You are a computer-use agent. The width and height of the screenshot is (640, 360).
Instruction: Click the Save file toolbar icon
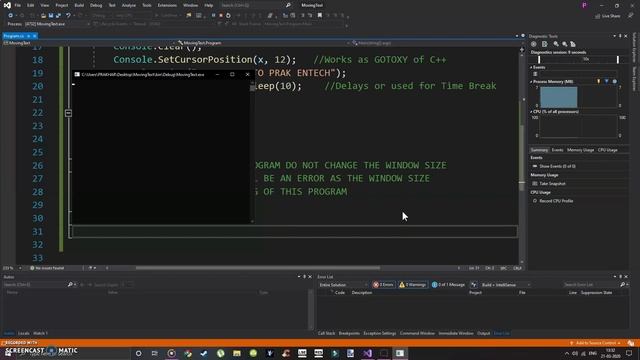pyautogui.click(x=51, y=16)
